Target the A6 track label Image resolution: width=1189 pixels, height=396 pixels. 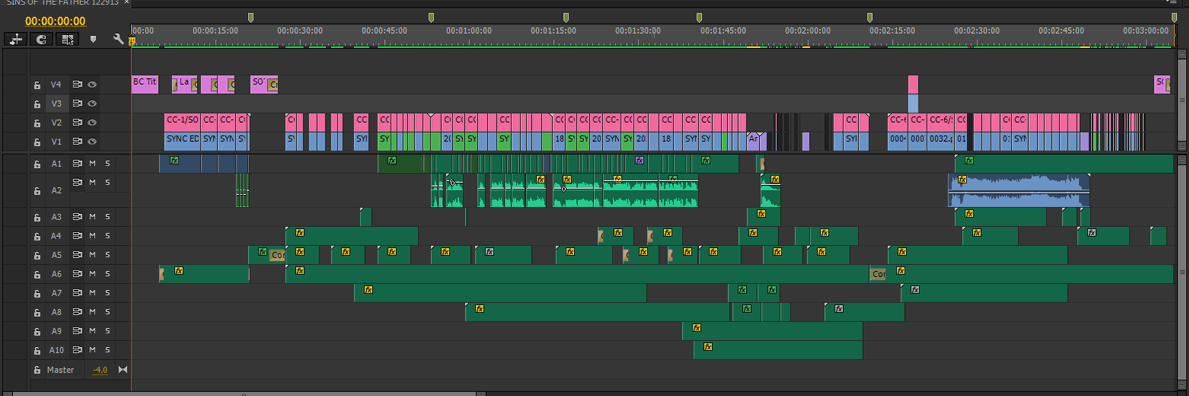coord(56,274)
